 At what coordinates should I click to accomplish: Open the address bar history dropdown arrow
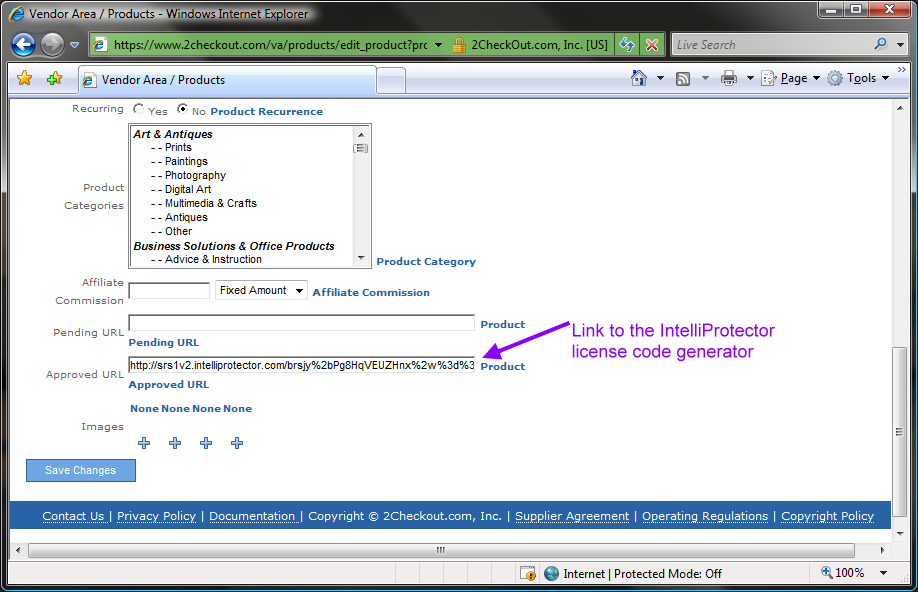pyautogui.click(x=438, y=45)
